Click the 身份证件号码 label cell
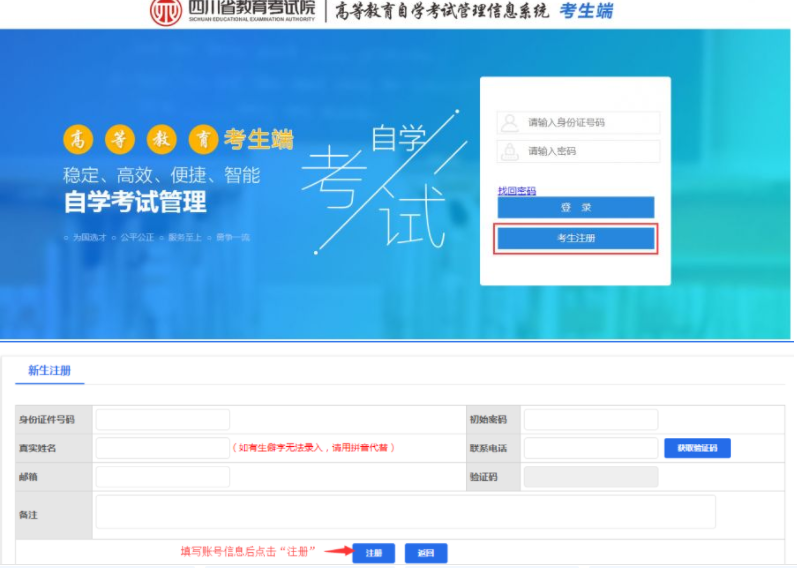Image resolution: width=797 pixels, height=568 pixels. pos(54,420)
